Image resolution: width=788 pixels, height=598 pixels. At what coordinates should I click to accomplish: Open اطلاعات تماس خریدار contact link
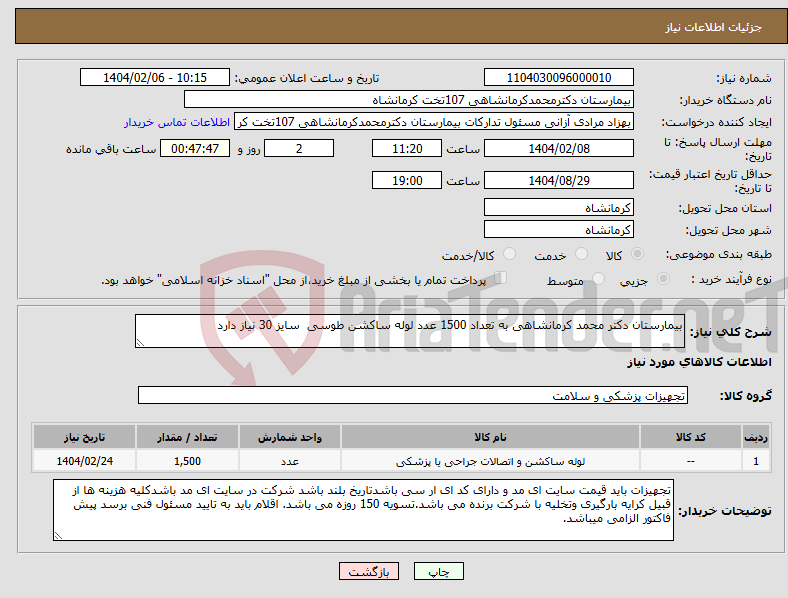[x=177, y=122]
